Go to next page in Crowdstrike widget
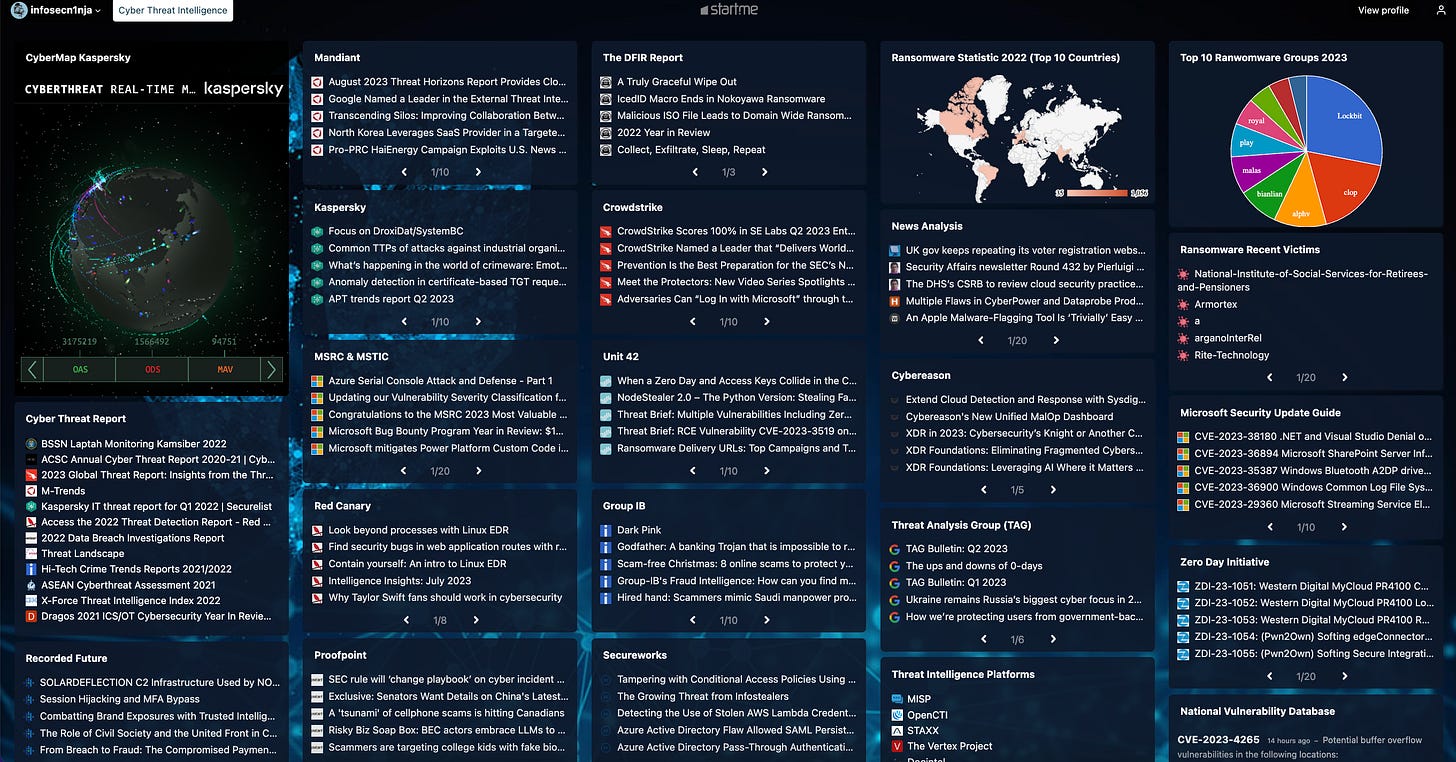Screen dimensions: 1456x762 point(768,322)
